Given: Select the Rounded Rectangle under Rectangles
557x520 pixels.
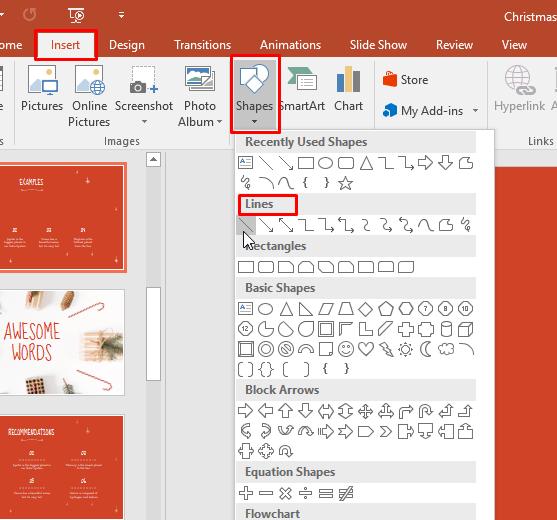Looking at the screenshot, I should [x=266, y=267].
